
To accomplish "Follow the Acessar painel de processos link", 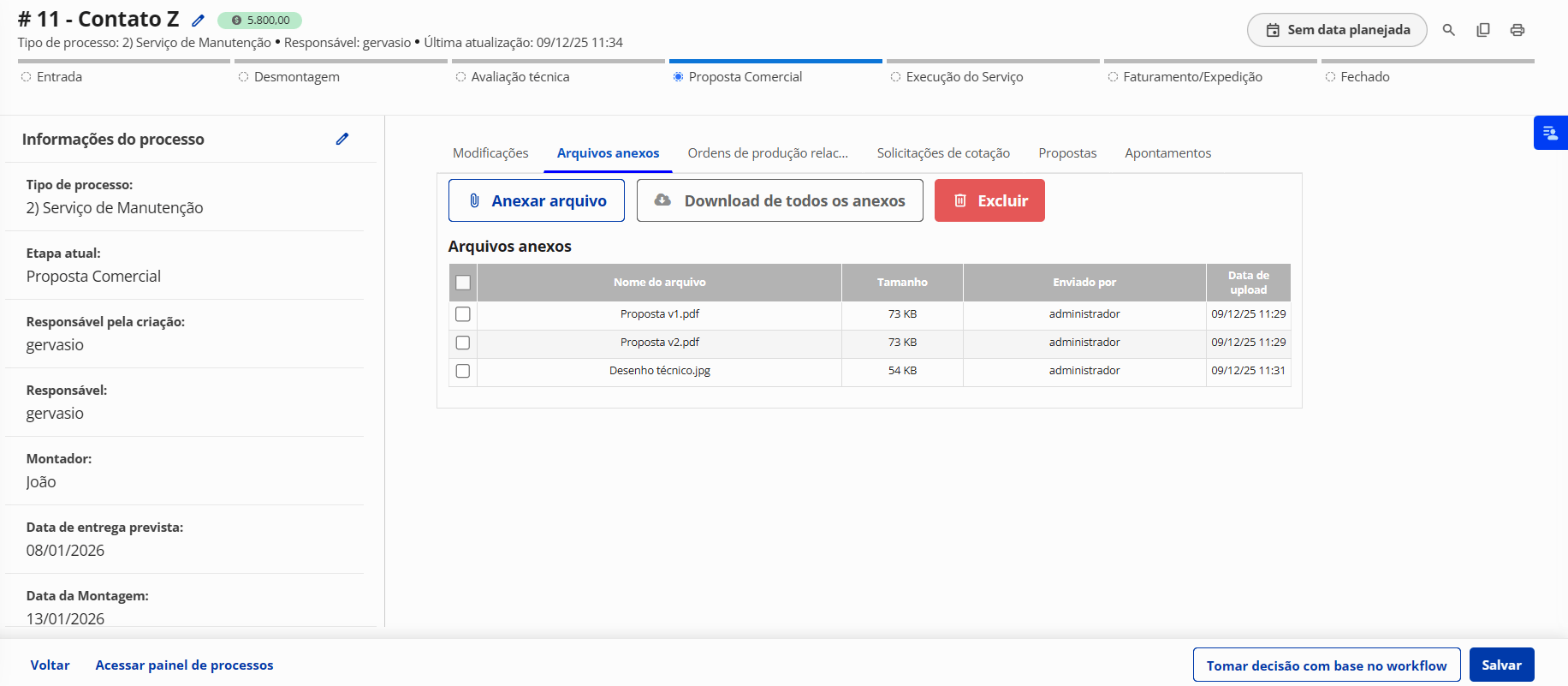I will click(184, 665).
